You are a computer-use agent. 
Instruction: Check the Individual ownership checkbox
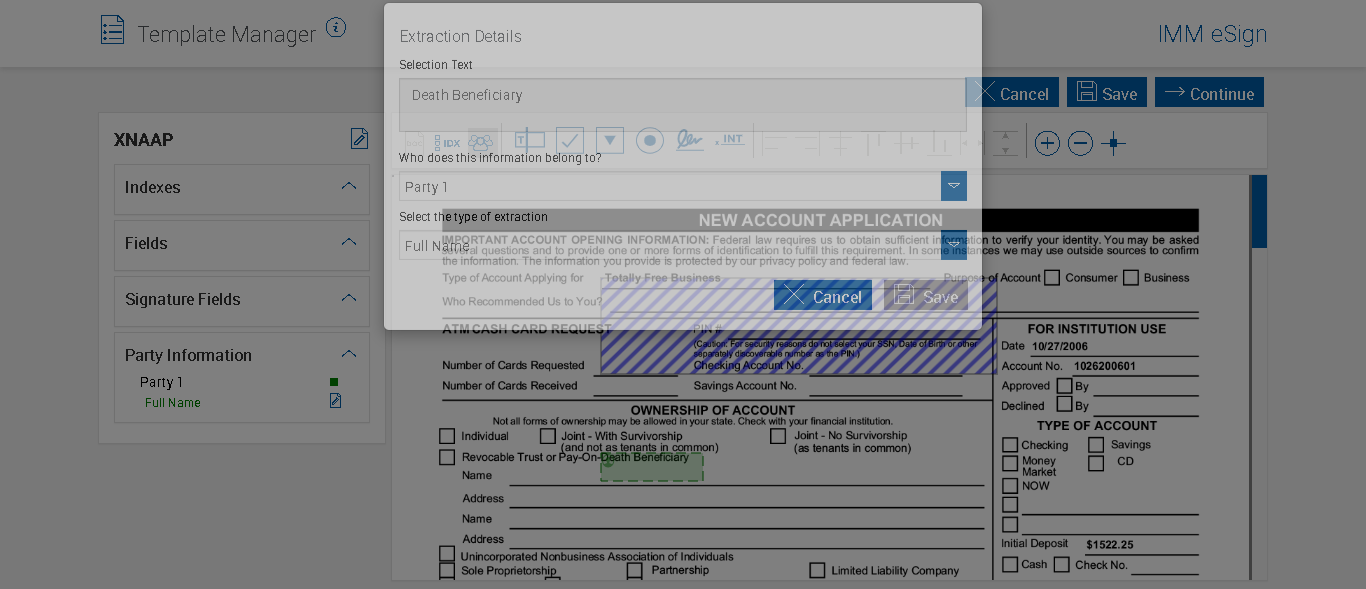pos(447,436)
